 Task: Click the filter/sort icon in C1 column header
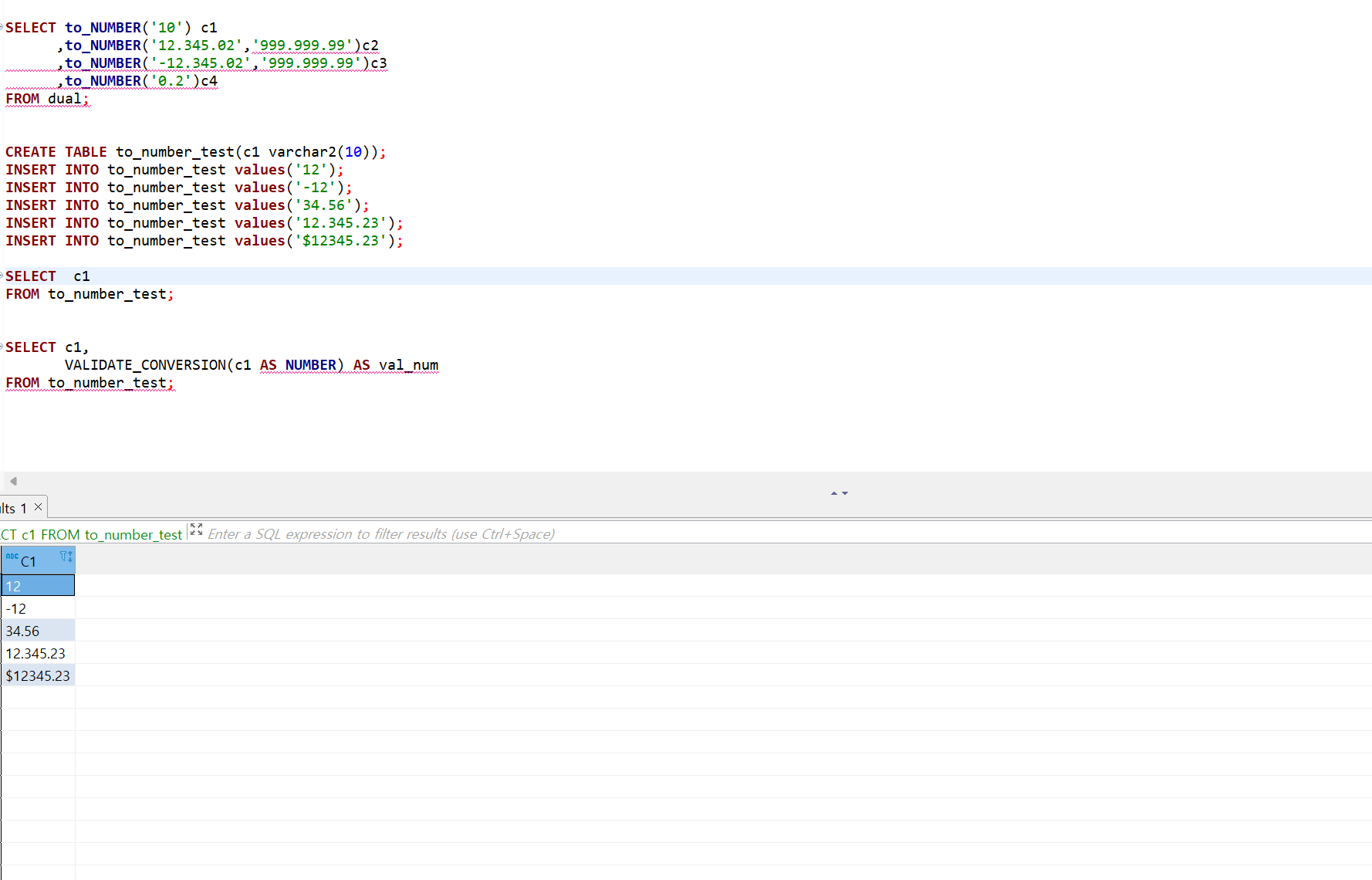(x=66, y=557)
